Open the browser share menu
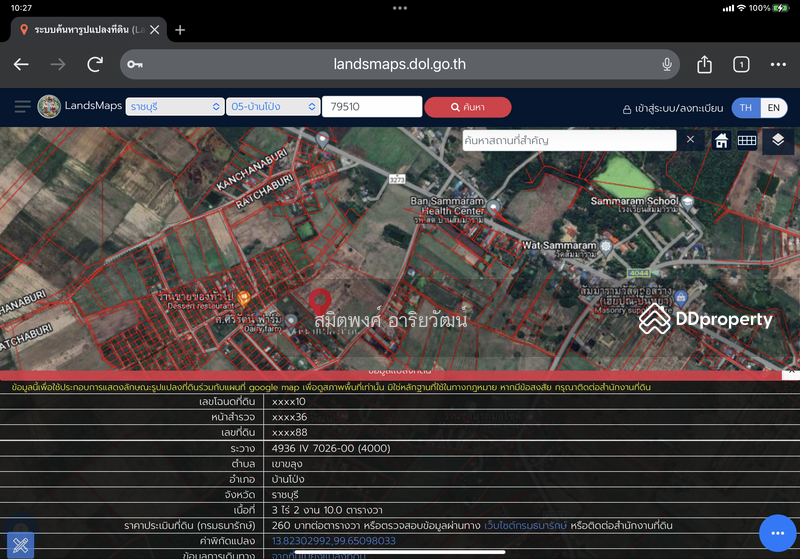Viewport: 800px width, 559px height. (x=704, y=64)
